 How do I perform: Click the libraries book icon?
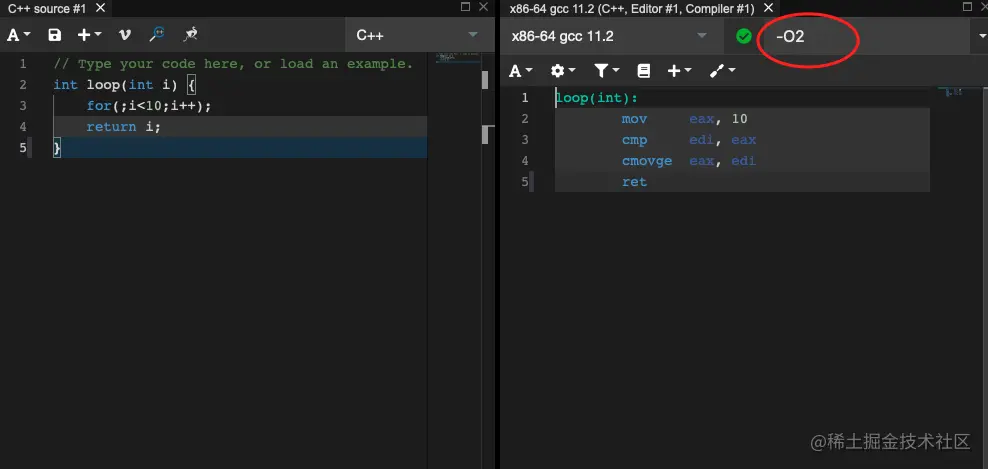(644, 71)
